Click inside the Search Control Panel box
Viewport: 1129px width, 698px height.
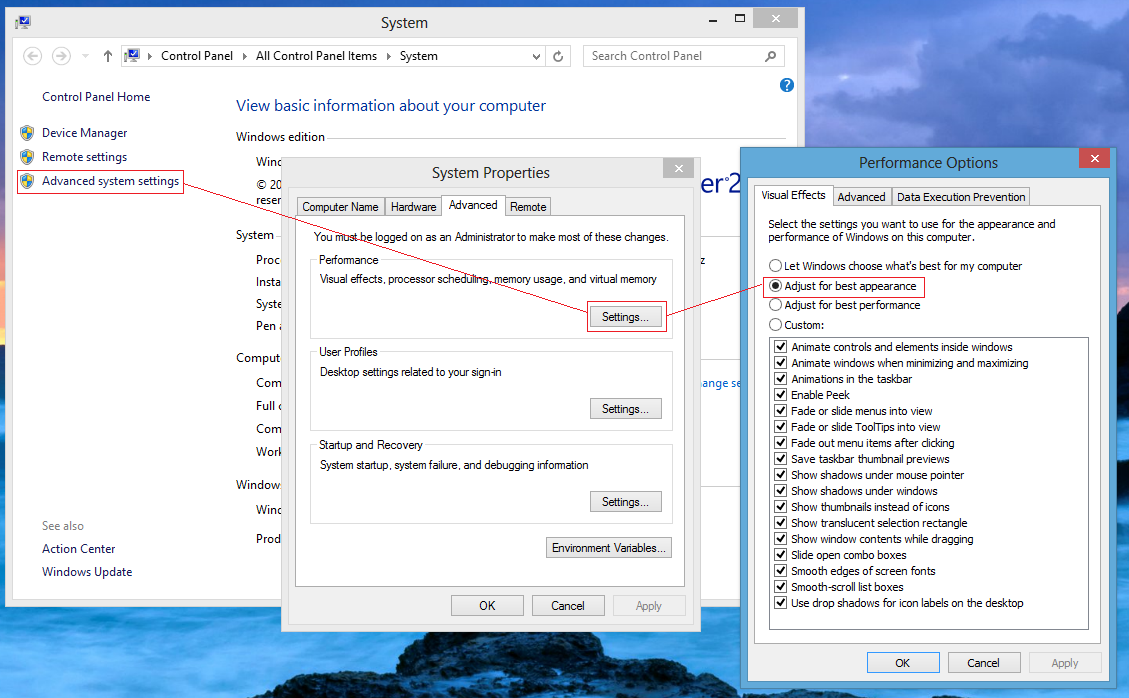point(670,56)
